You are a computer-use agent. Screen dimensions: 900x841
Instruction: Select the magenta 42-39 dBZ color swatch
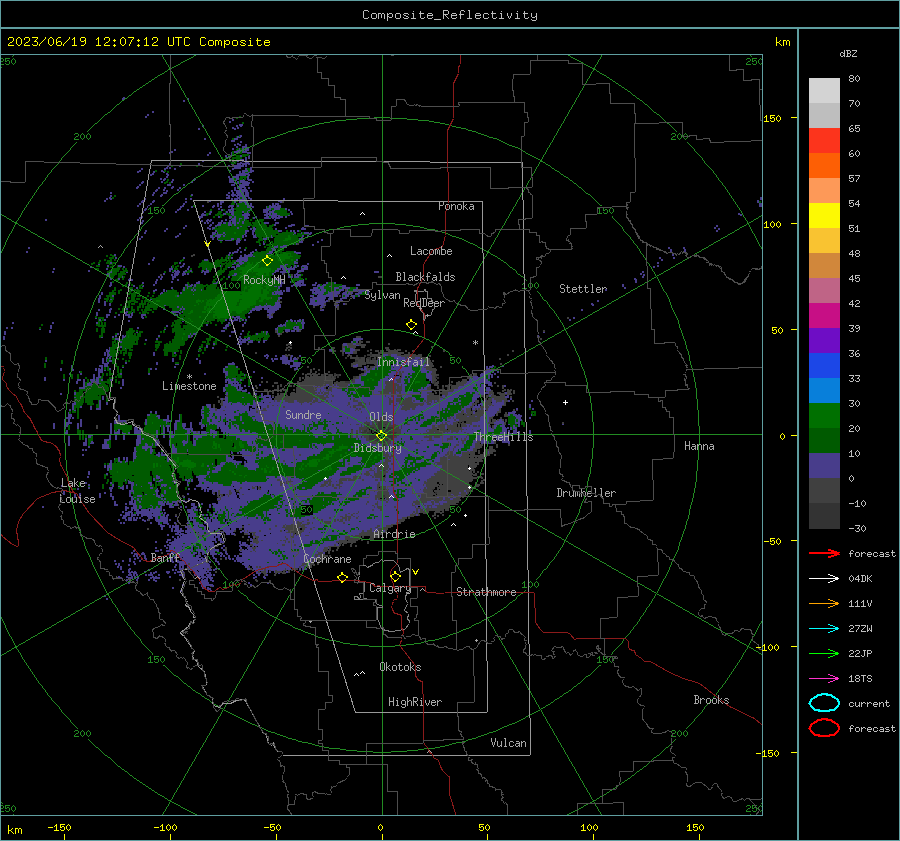(x=824, y=316)
